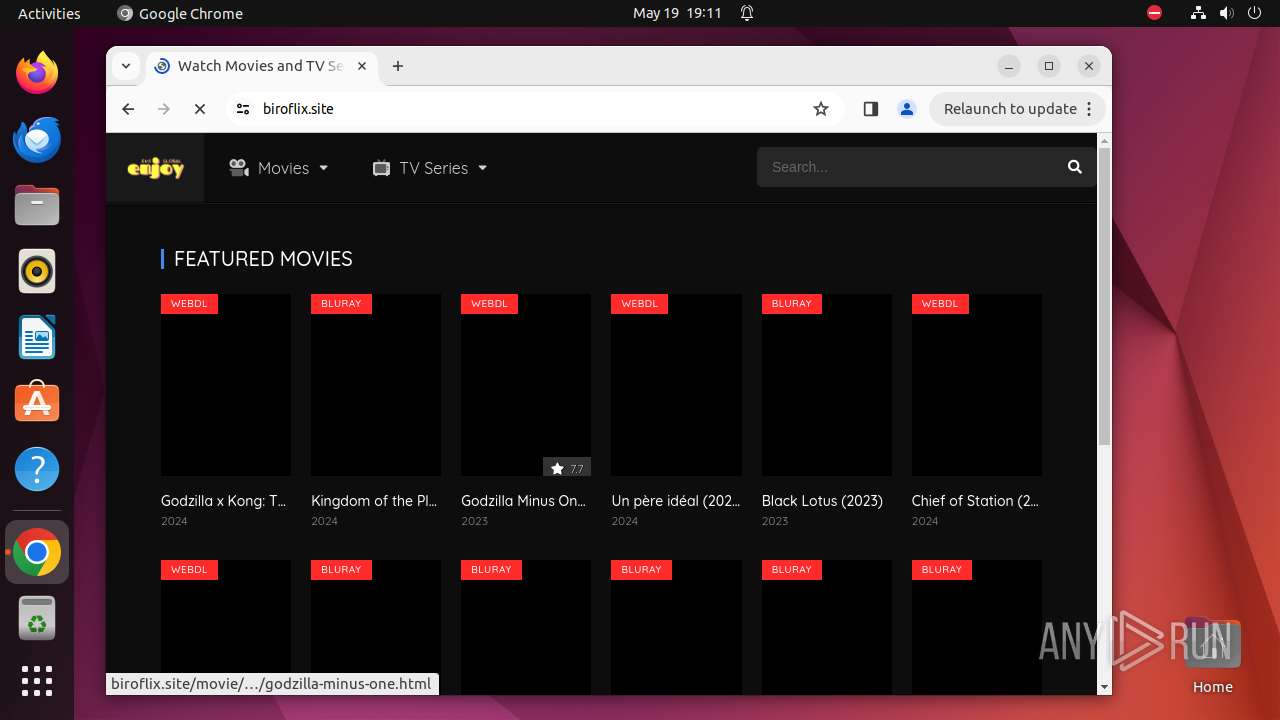1280x720 pixels.
Task: Open the volume speaker icon
Action: (1227, 13)
